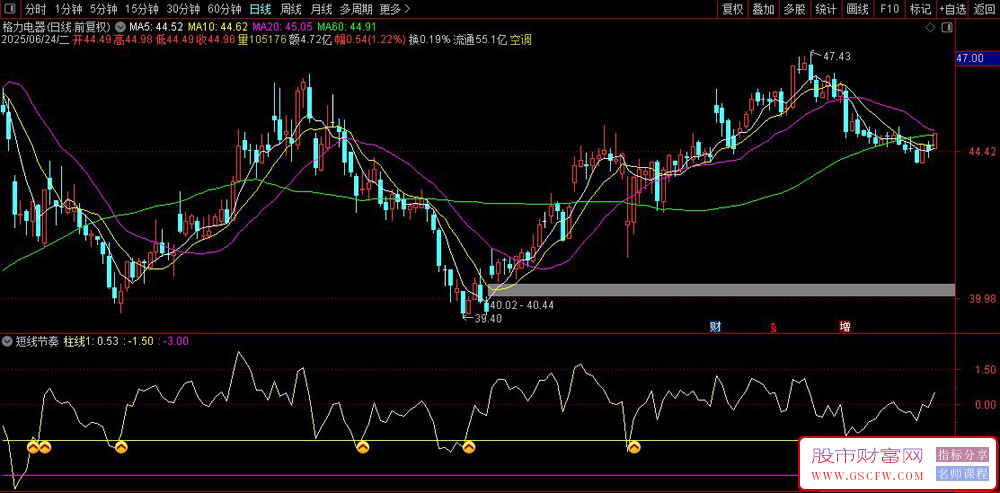This screenshot has height=493, width=1000.
Task: Open dropdown next to 短线节奏 indicator
Action: click(8, 341)
